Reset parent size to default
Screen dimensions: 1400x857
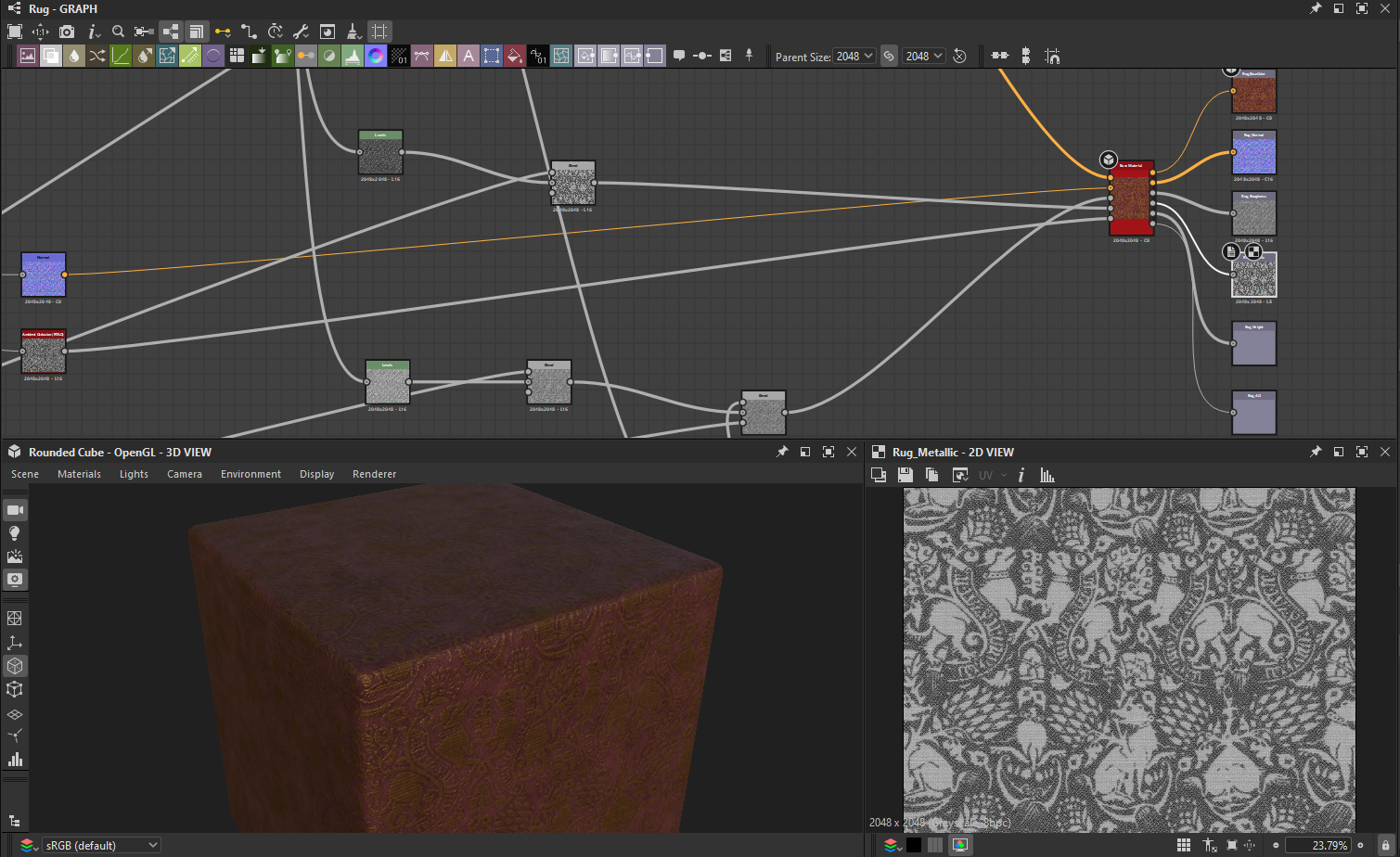[959, 56]
